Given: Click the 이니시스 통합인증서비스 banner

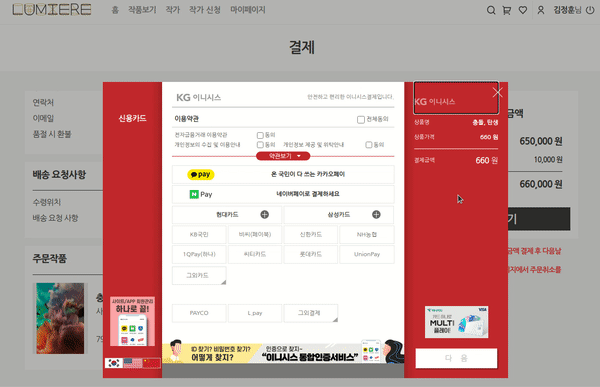Looking at the screenshot, I should click(283, 352).
